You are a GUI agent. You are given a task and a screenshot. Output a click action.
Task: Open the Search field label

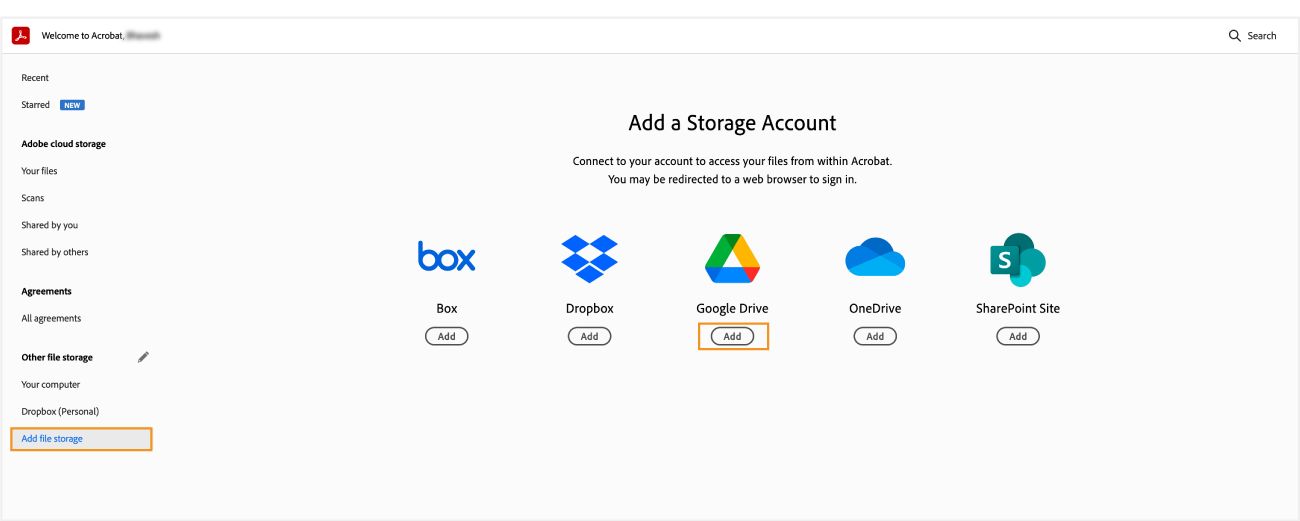[1262, 36]
